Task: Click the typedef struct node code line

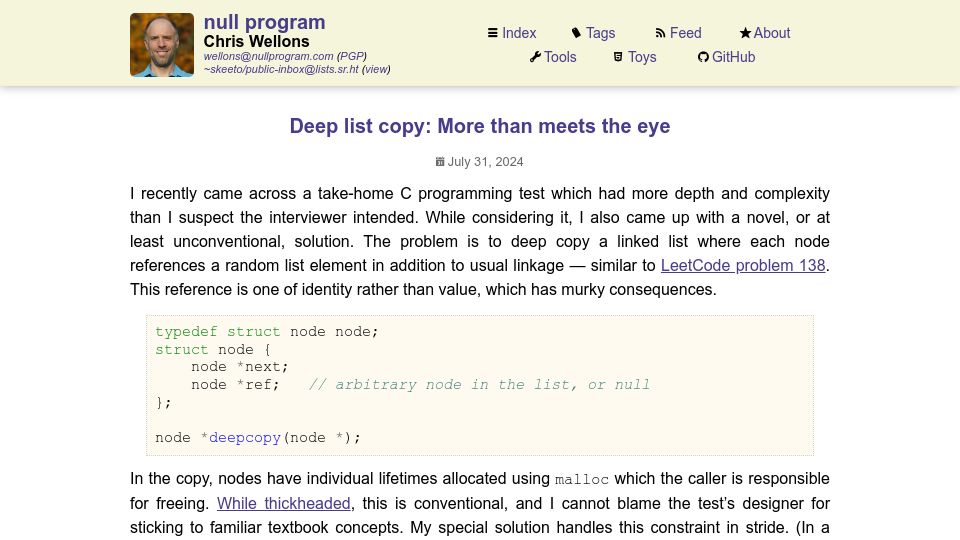Action: [266, 332]
